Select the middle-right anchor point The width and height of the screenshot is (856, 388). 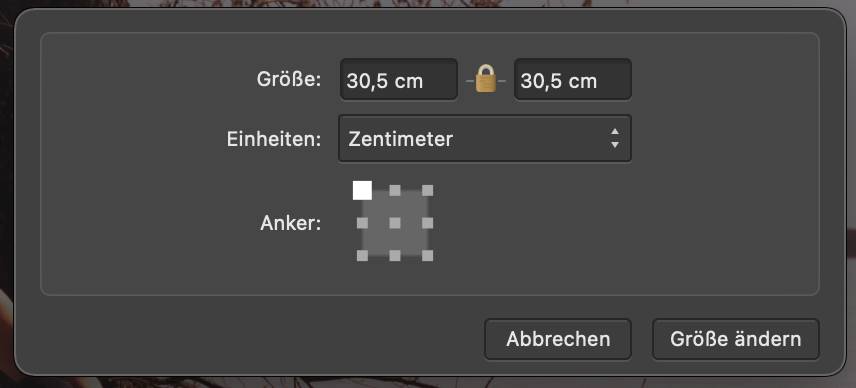coord(427,223)
